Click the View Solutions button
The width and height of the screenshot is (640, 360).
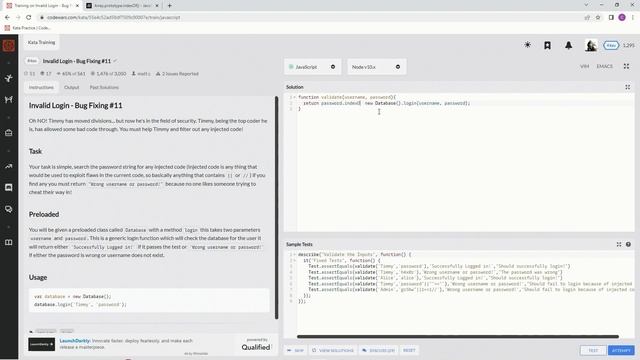point(333,350)
